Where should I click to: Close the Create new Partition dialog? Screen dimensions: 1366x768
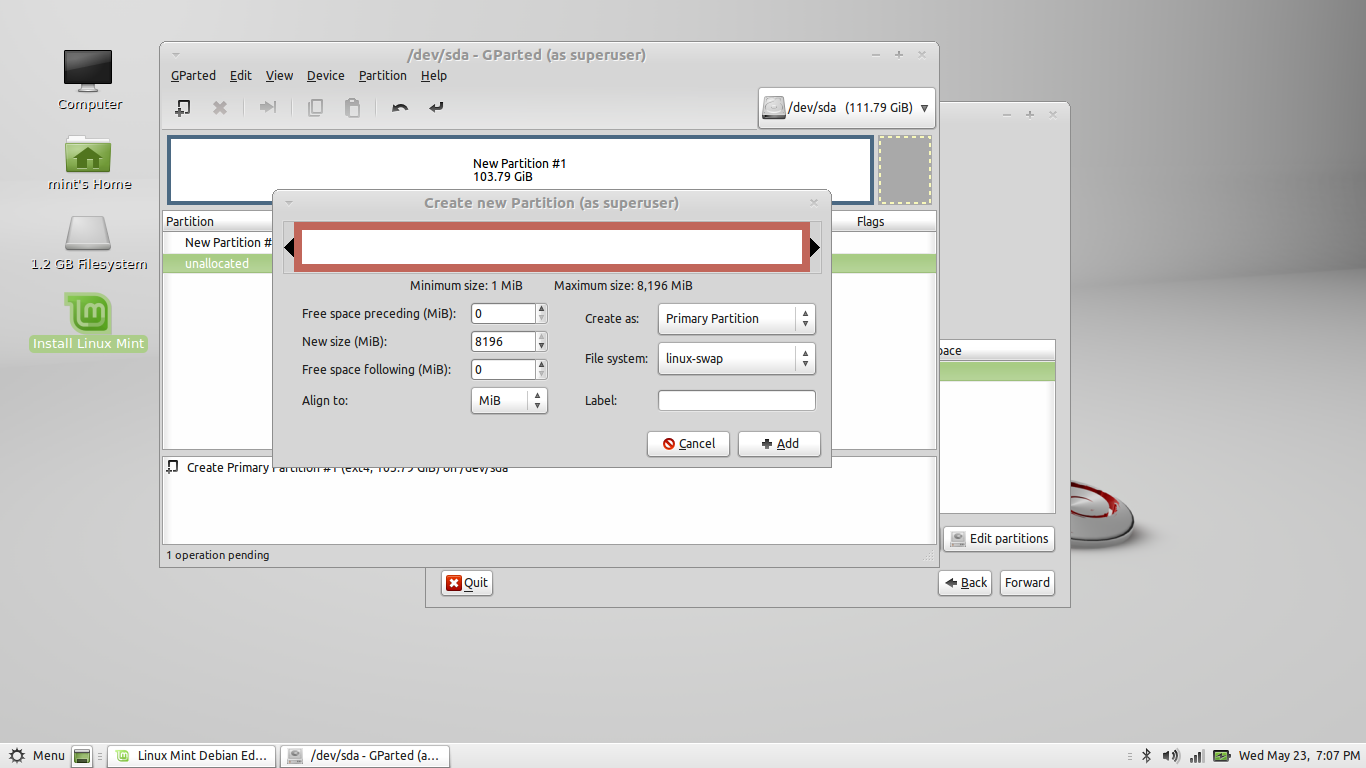(814, 203)
